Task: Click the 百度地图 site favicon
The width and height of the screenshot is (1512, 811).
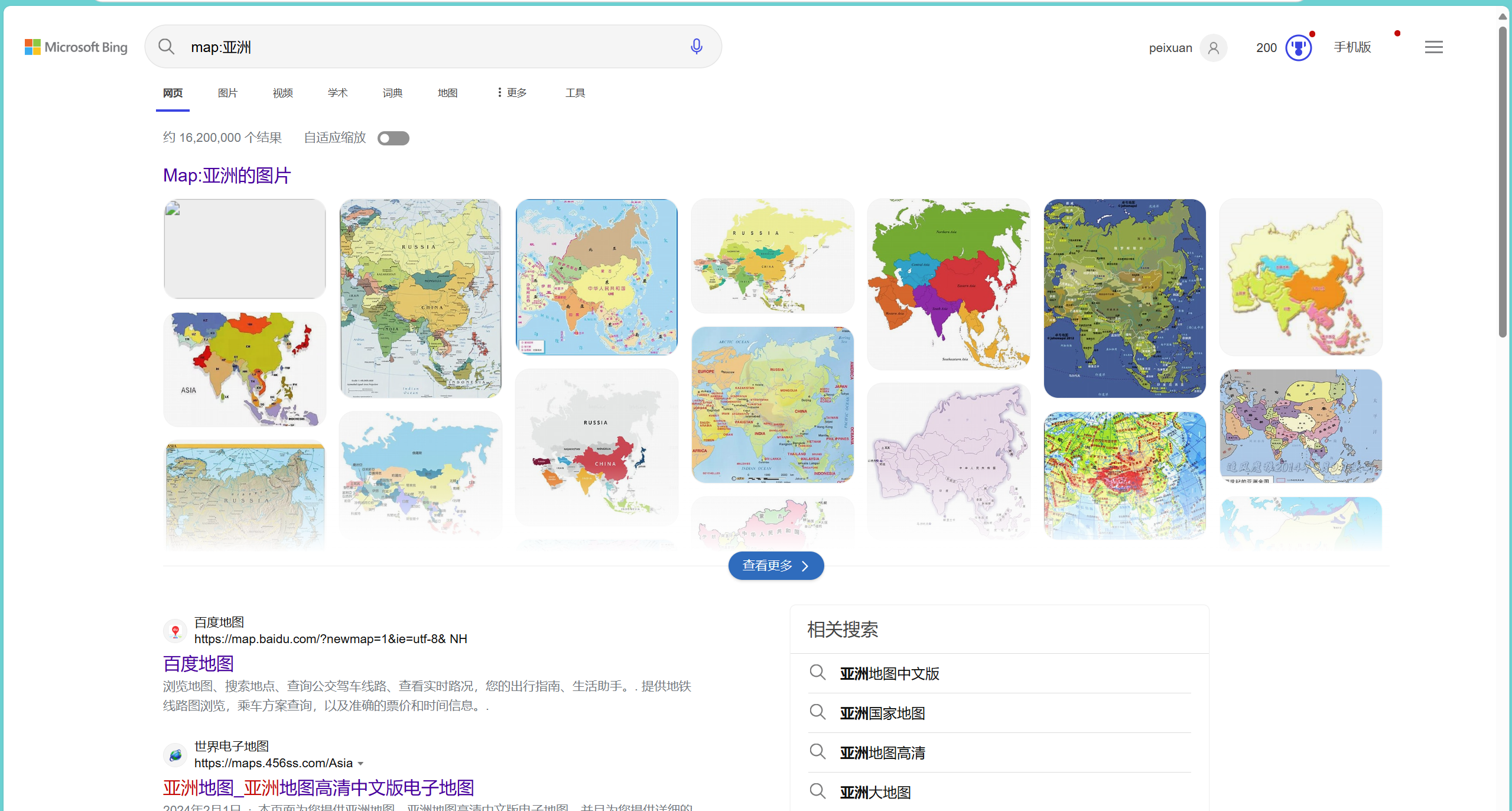Action: [x=175, y=631]
